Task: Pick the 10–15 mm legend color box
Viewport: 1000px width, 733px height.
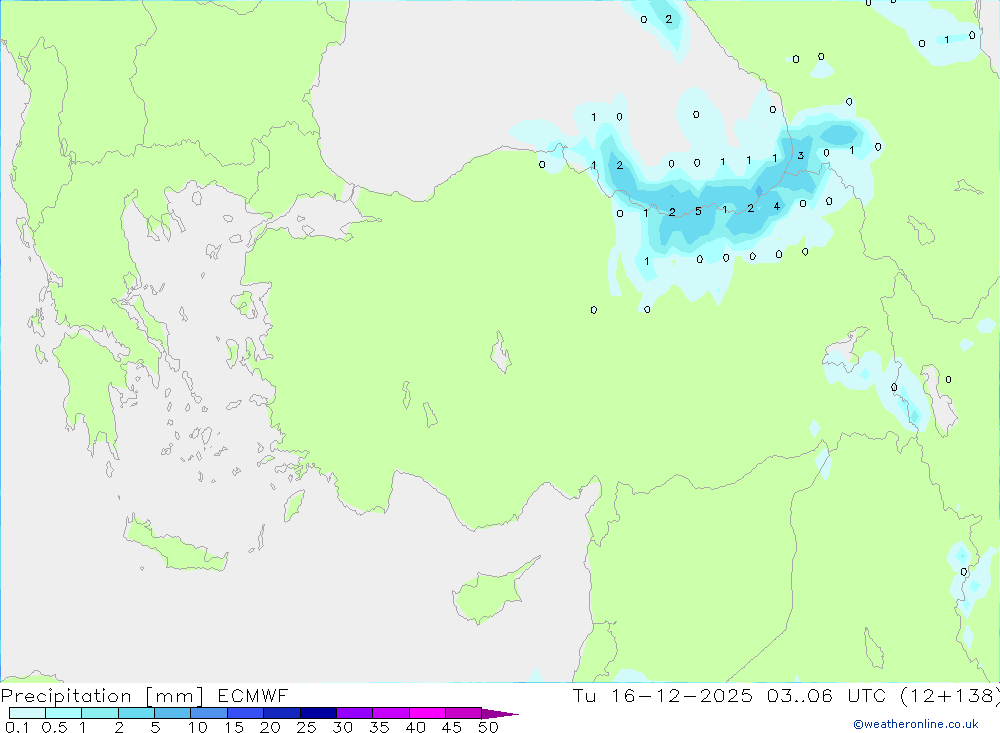Action: [209, 713]
